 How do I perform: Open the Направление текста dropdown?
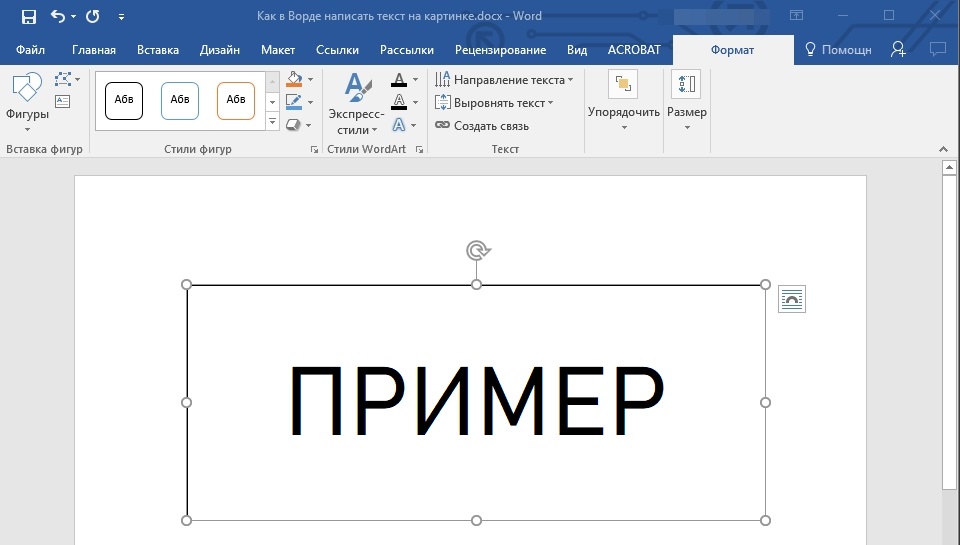pyautogui.click(x=504, y=79)
